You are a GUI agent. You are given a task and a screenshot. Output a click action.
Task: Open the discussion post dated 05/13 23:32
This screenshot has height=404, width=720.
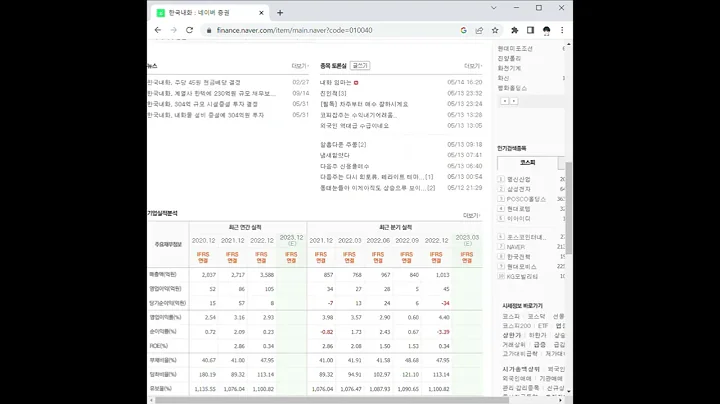pyautogui.click(x=333, y=93)
